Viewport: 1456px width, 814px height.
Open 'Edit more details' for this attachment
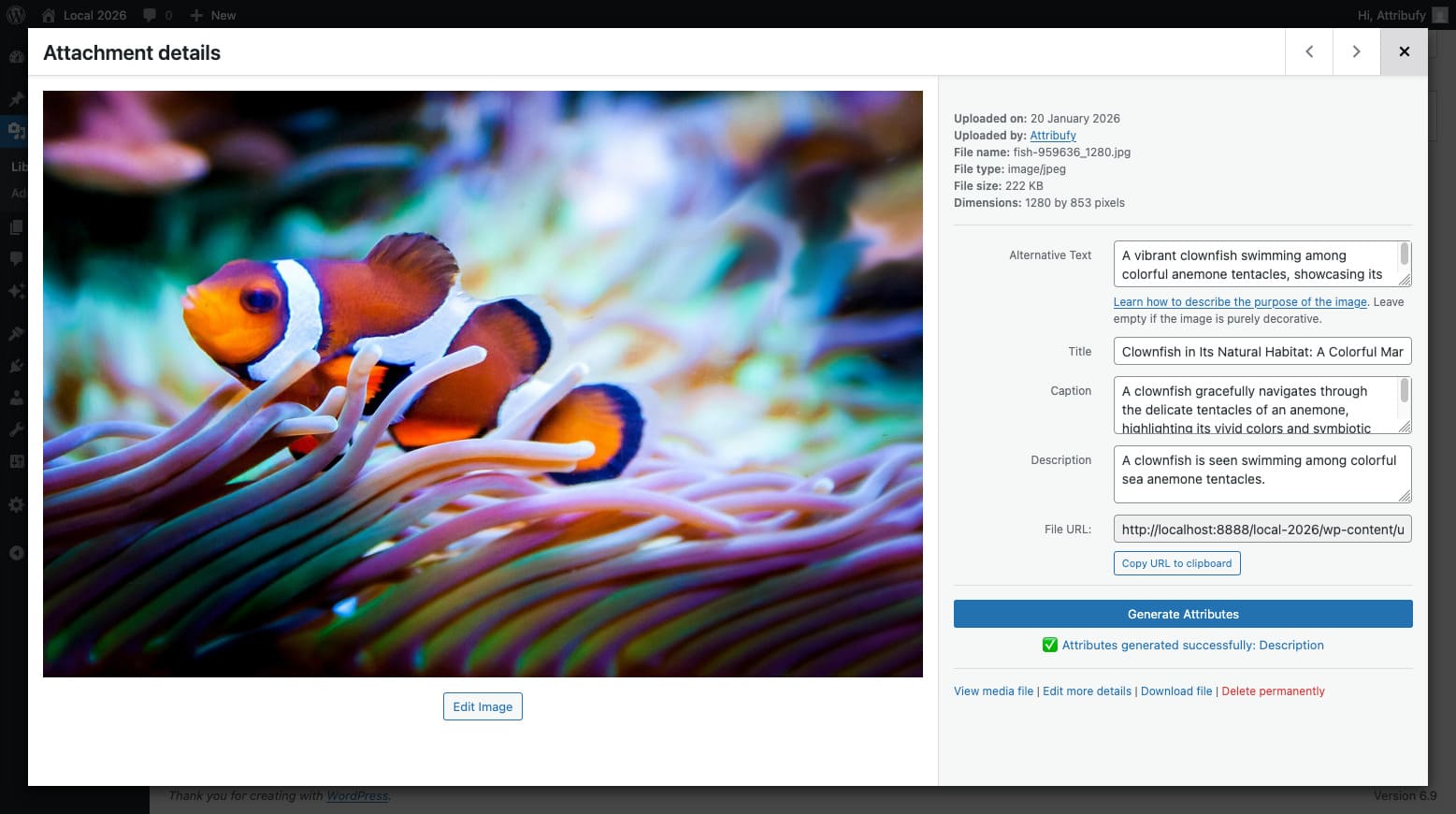(x=1087, y=690)
